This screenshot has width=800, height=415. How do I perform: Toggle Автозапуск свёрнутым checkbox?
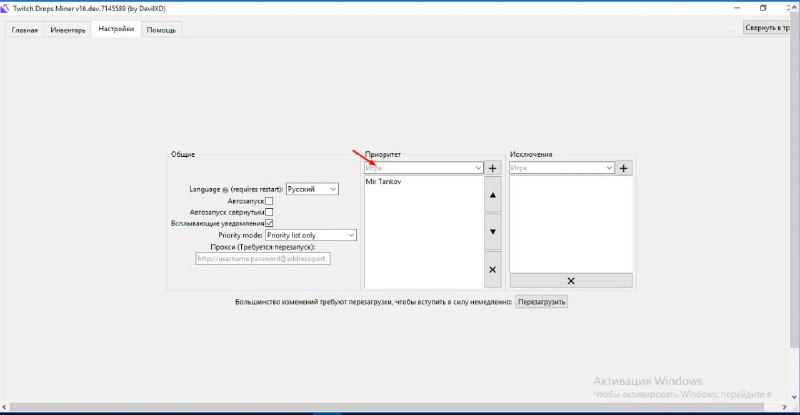coord(269,212)
